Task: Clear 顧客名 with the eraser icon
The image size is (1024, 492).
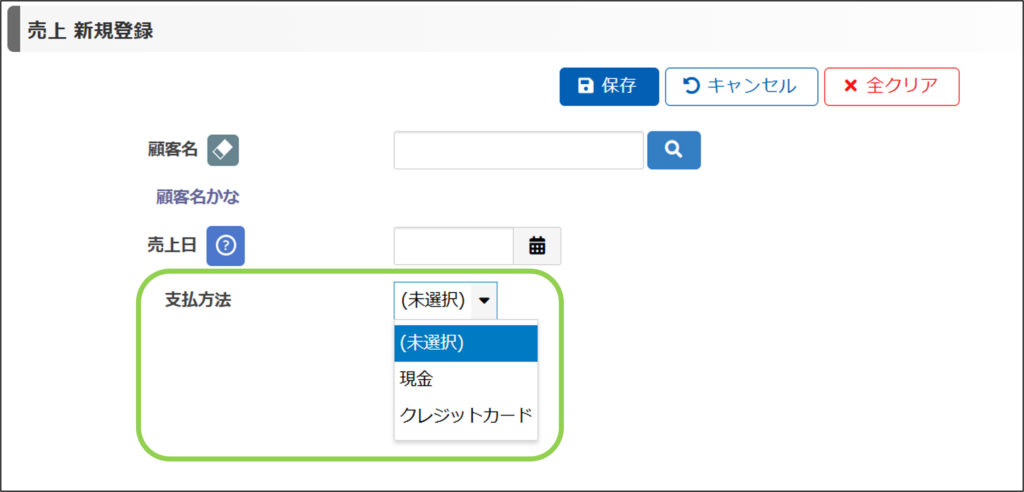Action: click(x=223, y=150)
